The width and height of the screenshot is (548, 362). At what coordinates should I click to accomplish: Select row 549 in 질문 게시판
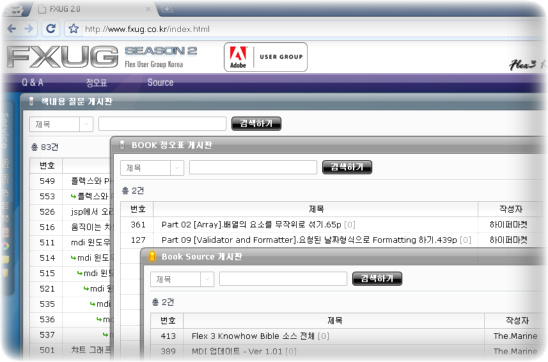pos(70,181)
